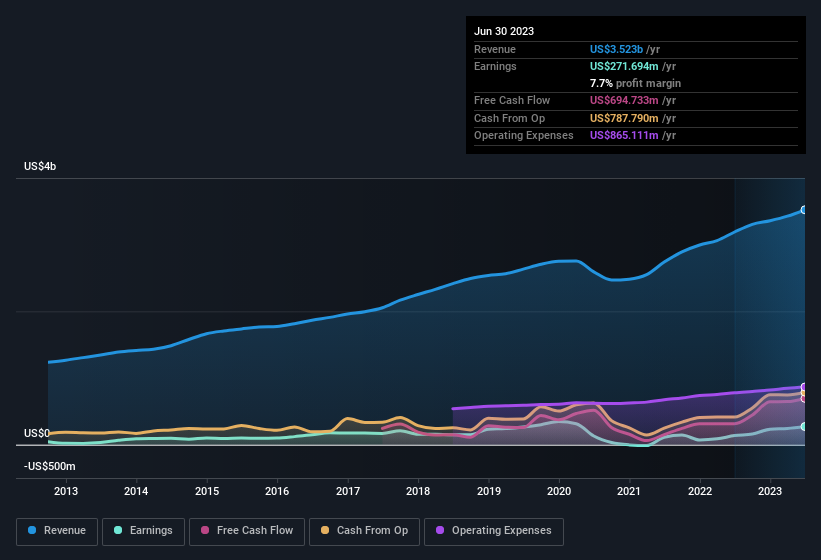Screen dimensions: 821x560
Task: Click the blue Revenue line end marker
Action: 804,210
